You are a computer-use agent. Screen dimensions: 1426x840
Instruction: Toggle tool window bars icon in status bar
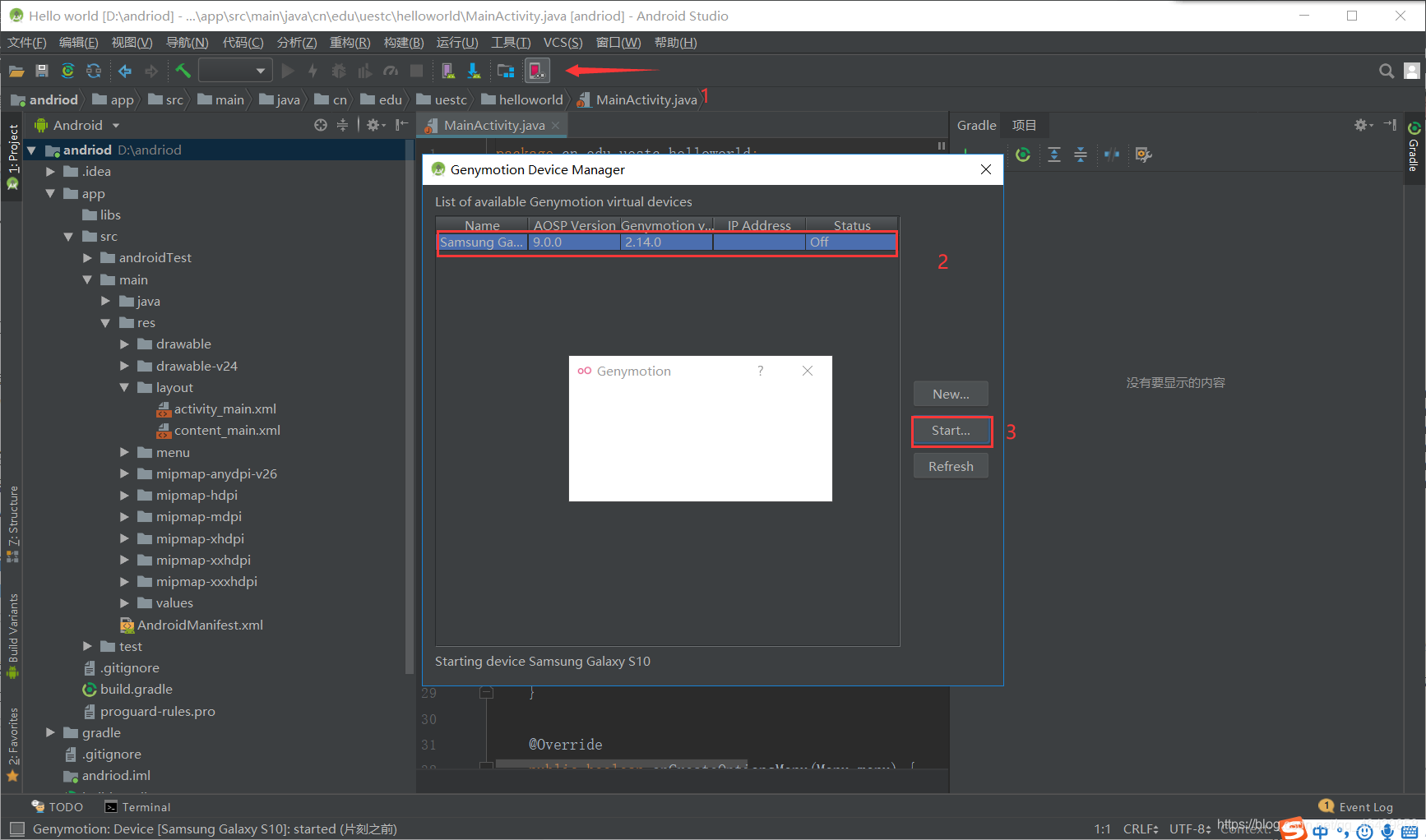[16, 829]
